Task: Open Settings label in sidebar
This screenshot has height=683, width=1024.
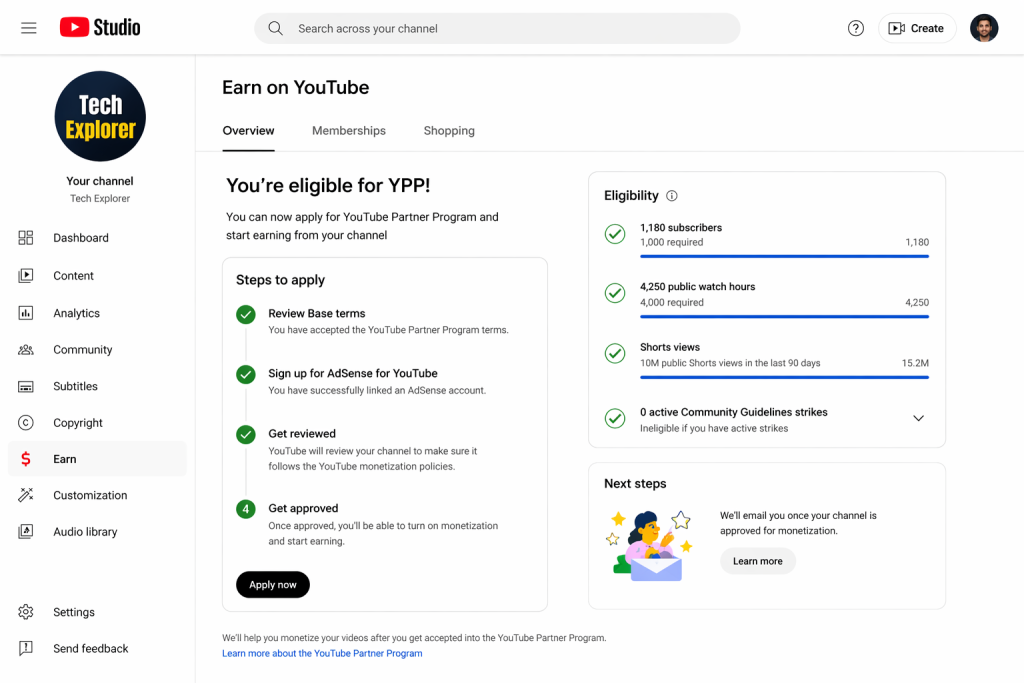Action: (x=74, y=612)
